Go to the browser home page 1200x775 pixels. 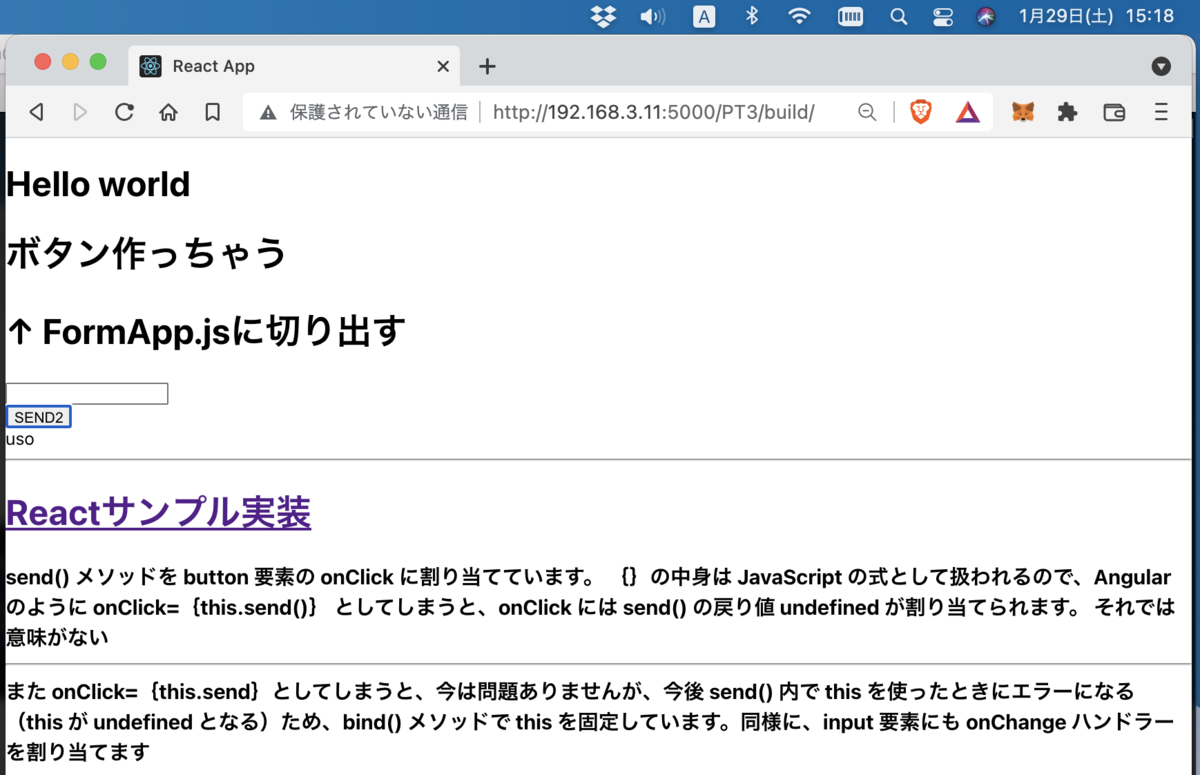[168, 112]
